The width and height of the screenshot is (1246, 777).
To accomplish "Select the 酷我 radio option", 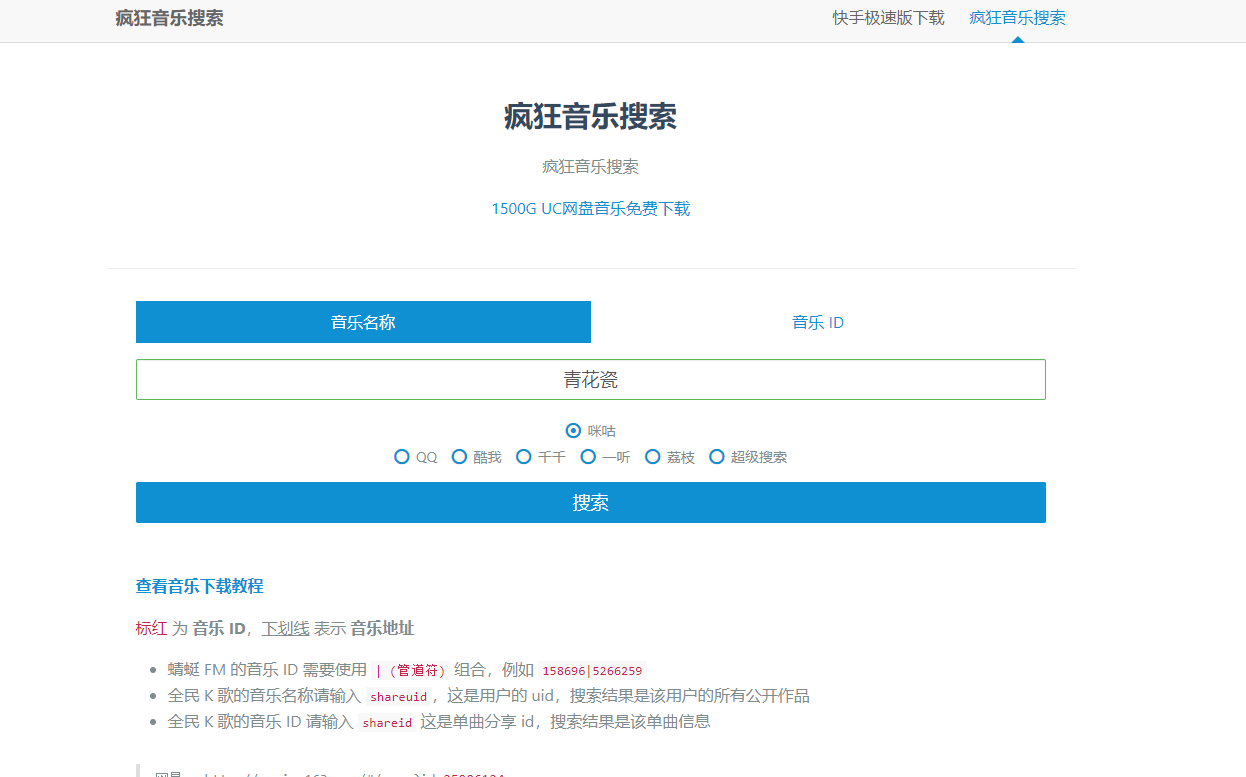I will [459, 456].
